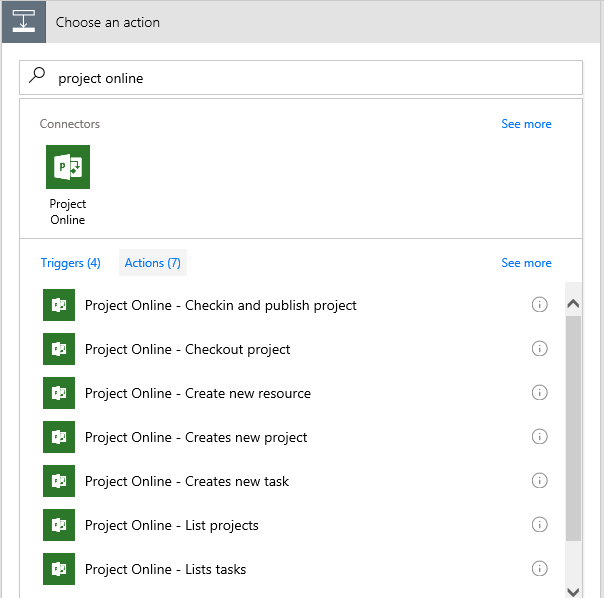Click the Choose an action header icon
Viewport: 604px width, 598px height.
point(24,22)
